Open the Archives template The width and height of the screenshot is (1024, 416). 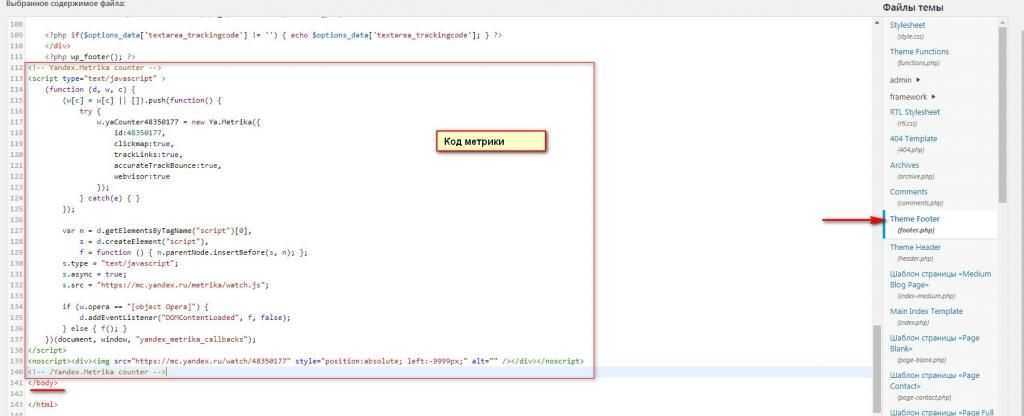tap(907, 165)
